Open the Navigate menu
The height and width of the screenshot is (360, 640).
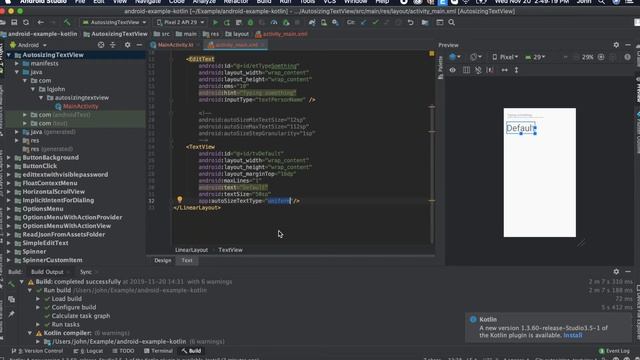coord(148,2)
